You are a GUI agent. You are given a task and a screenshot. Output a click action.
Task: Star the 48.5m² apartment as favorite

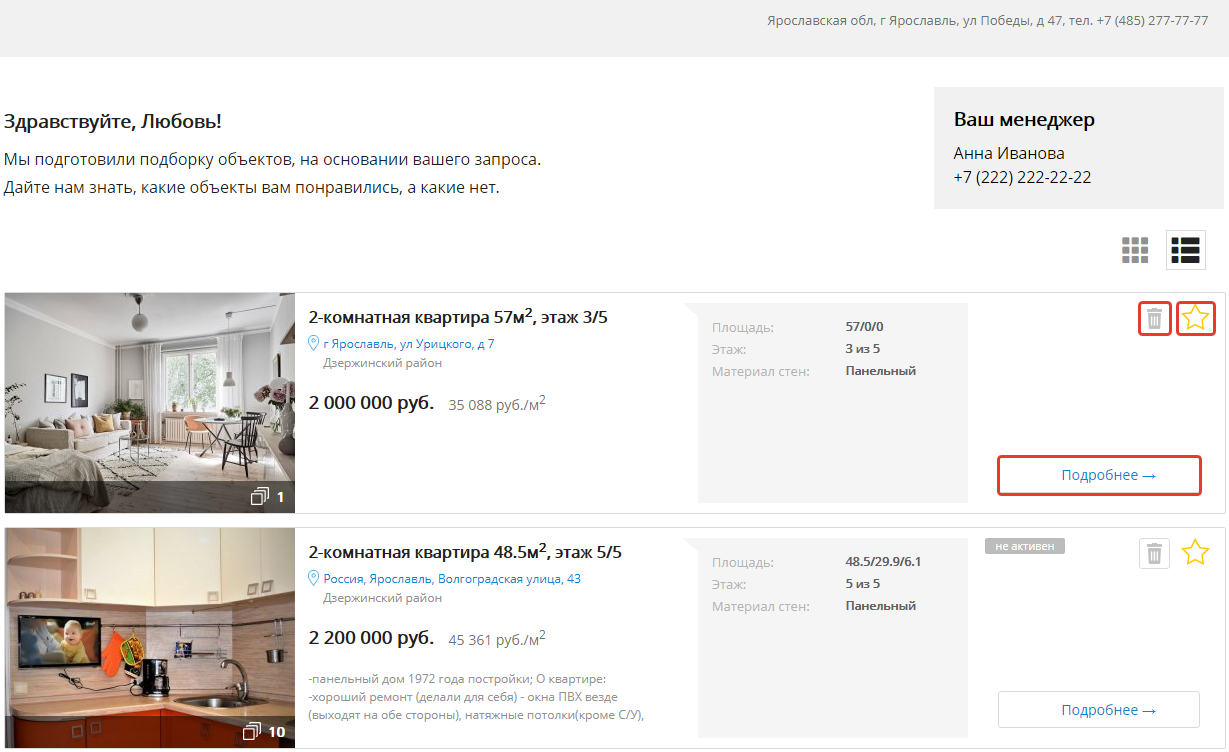[1196, 553]
